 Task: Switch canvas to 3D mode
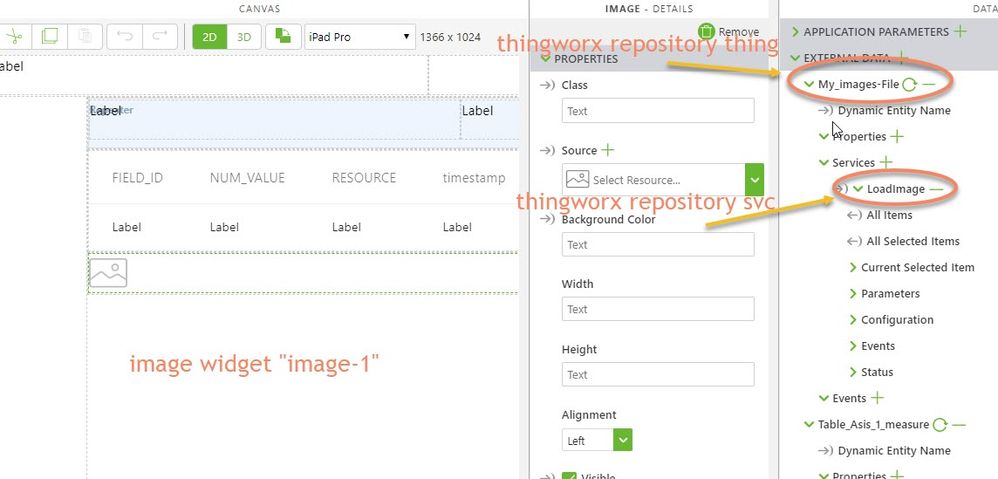point(244,37)
